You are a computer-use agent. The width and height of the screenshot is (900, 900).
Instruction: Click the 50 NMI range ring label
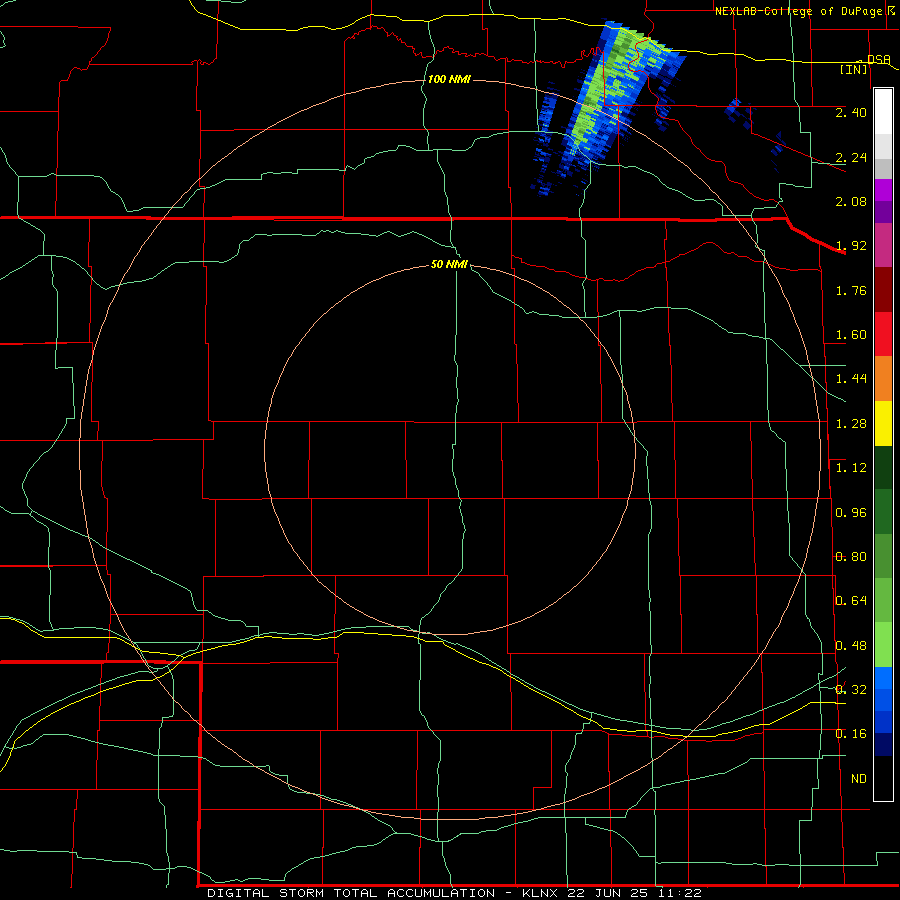click(449, 264)
